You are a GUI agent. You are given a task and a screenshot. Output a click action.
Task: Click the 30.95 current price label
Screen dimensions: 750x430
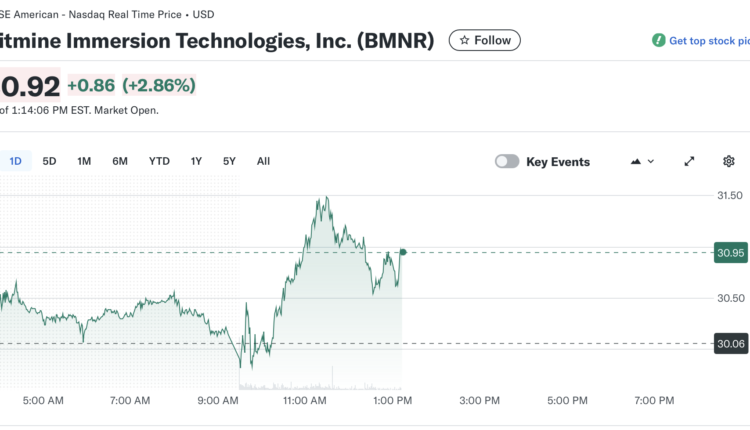tap(731, 253)
